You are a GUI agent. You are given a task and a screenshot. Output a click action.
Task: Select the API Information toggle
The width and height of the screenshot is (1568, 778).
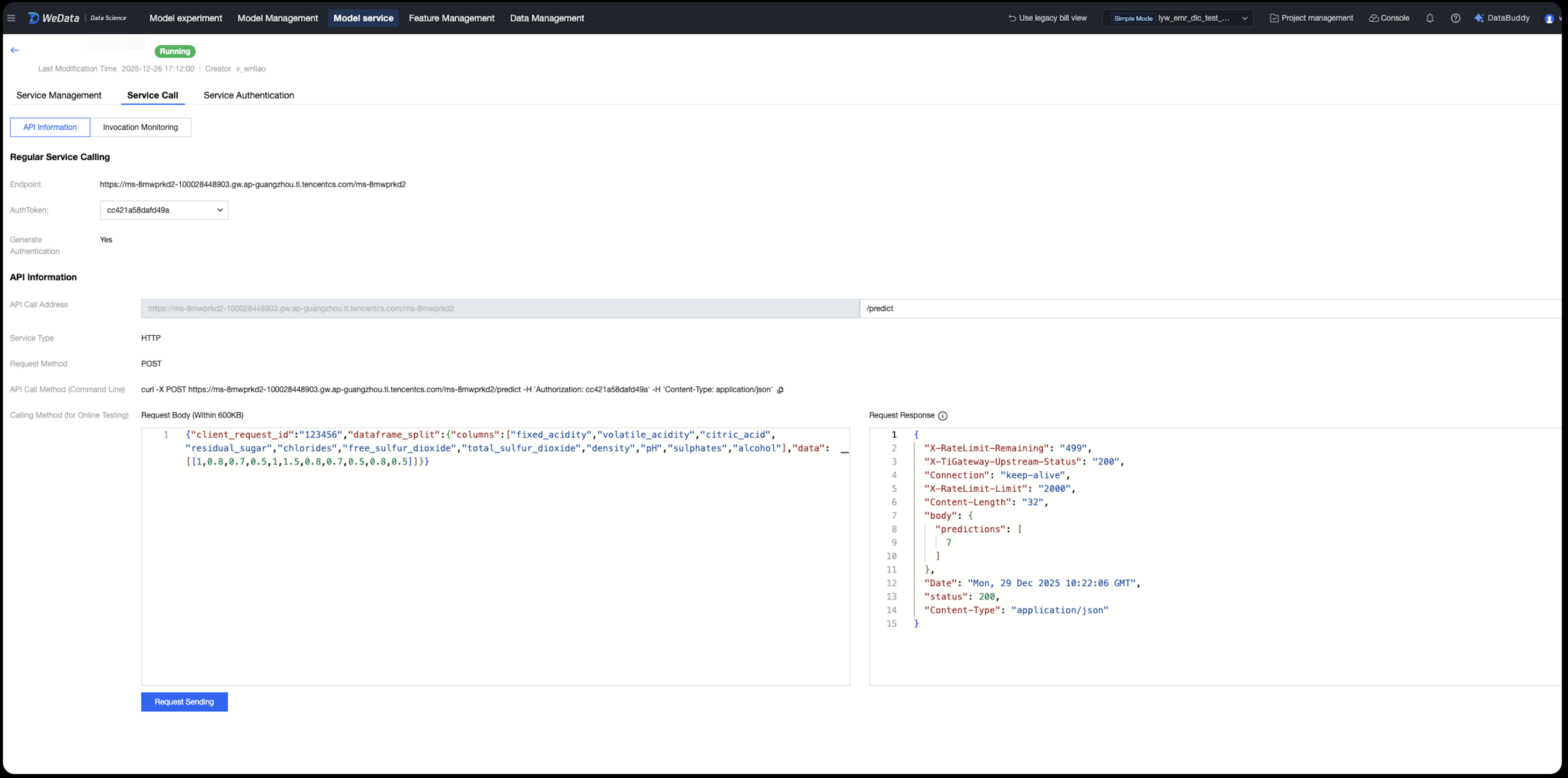(x=50, y=127)
